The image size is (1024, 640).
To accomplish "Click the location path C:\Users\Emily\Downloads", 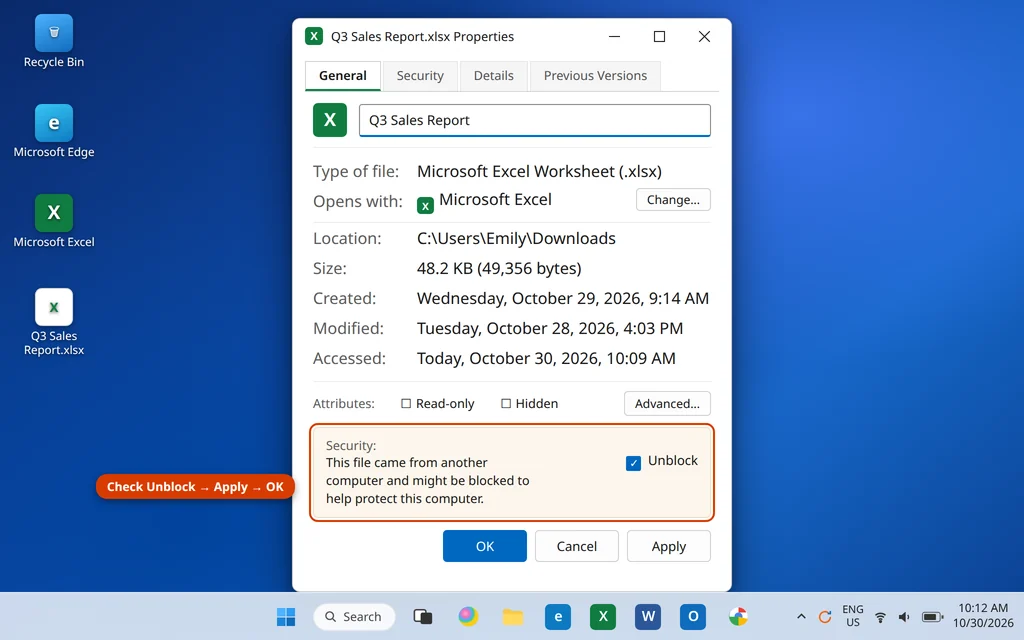I will tap(516, 238).
